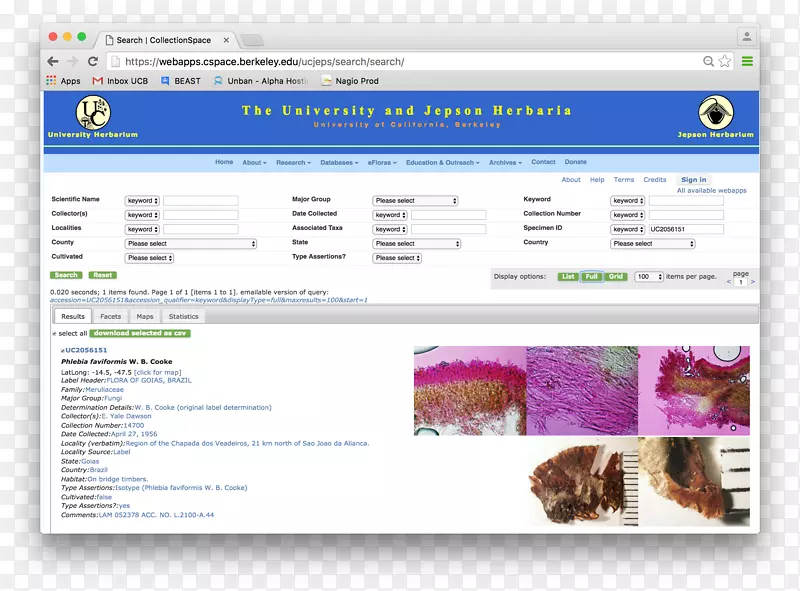This screenshot has height=591, width=800.
Task: Switch display option to Grid
Action: [x=616, y=276]
